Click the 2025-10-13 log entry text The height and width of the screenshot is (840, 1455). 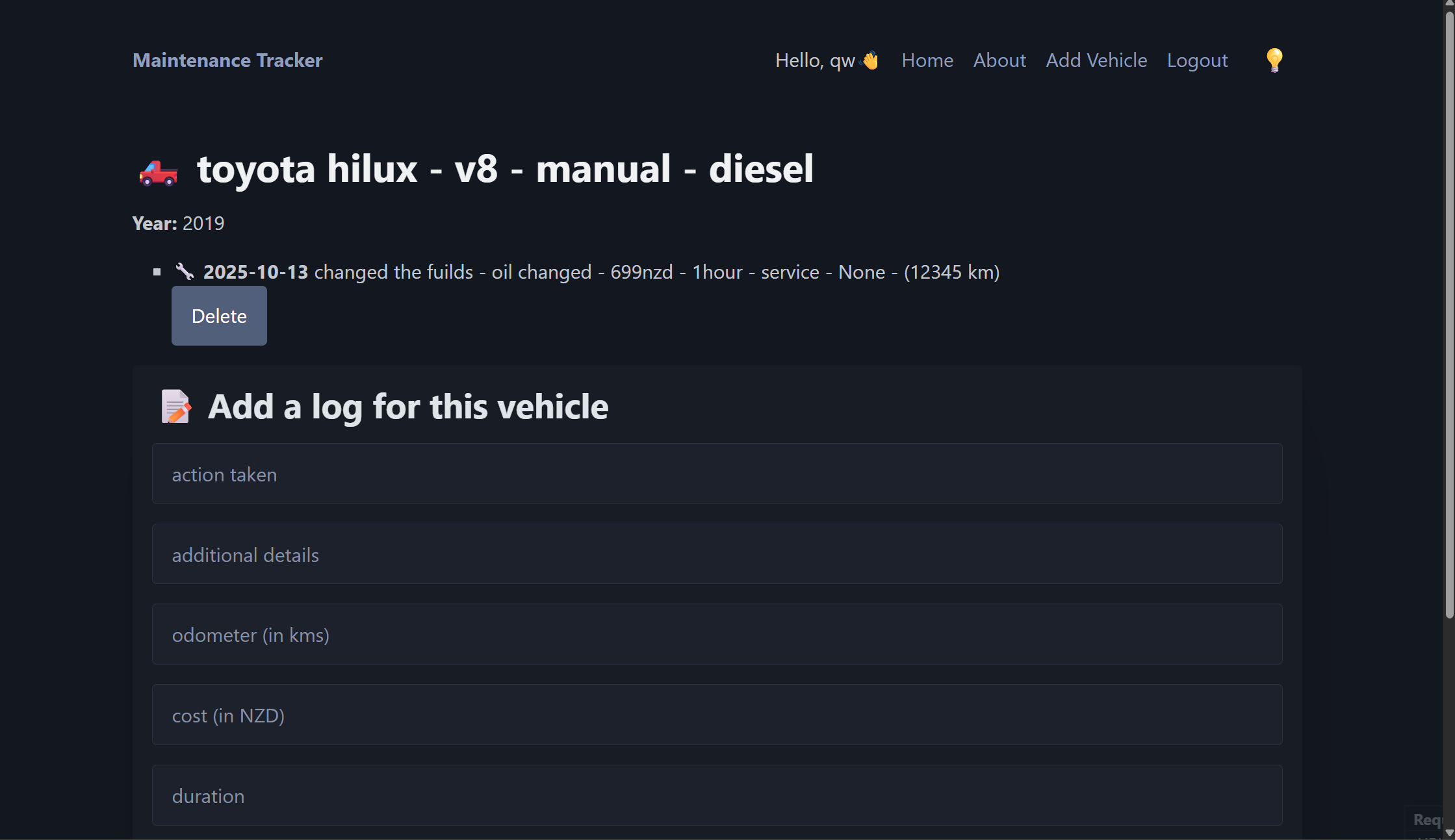[601, 272]
